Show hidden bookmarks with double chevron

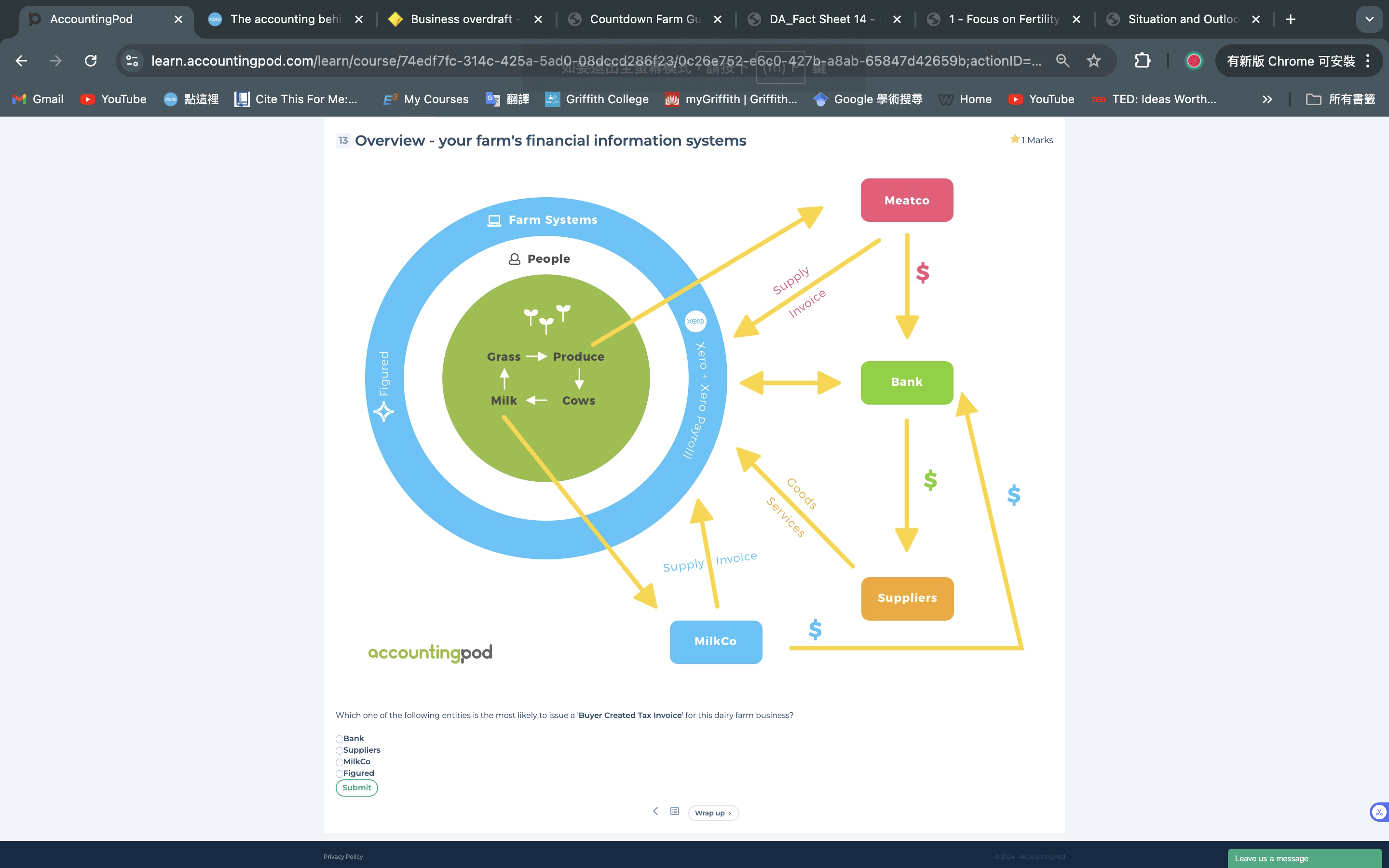[x=1267, y=99]
